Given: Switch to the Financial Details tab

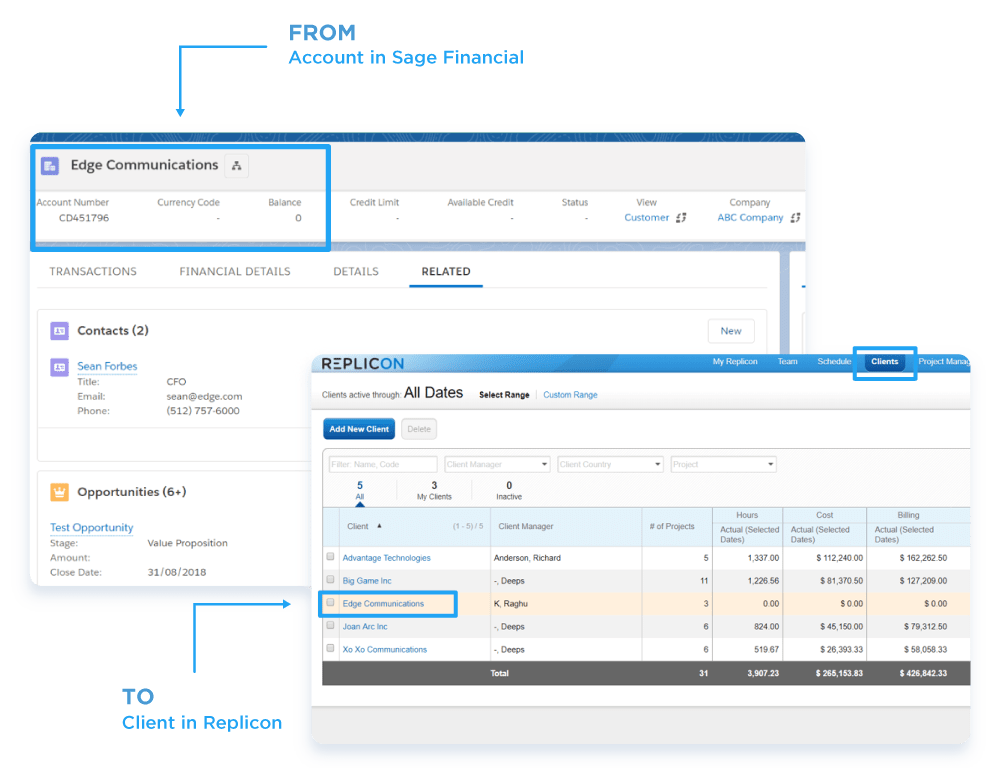Looking at the screenshot, I should click(235, 272).
